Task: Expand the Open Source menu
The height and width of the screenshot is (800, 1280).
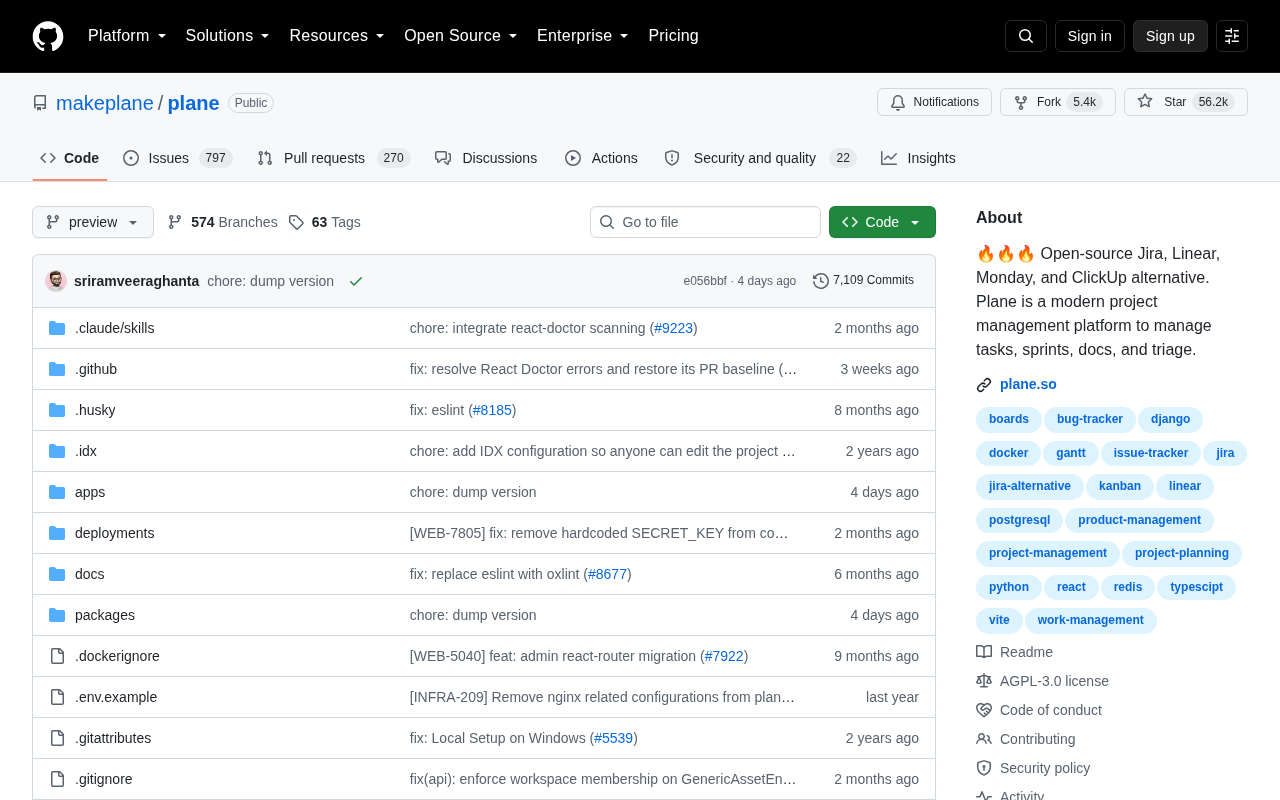Action: [x=461, y=36]
